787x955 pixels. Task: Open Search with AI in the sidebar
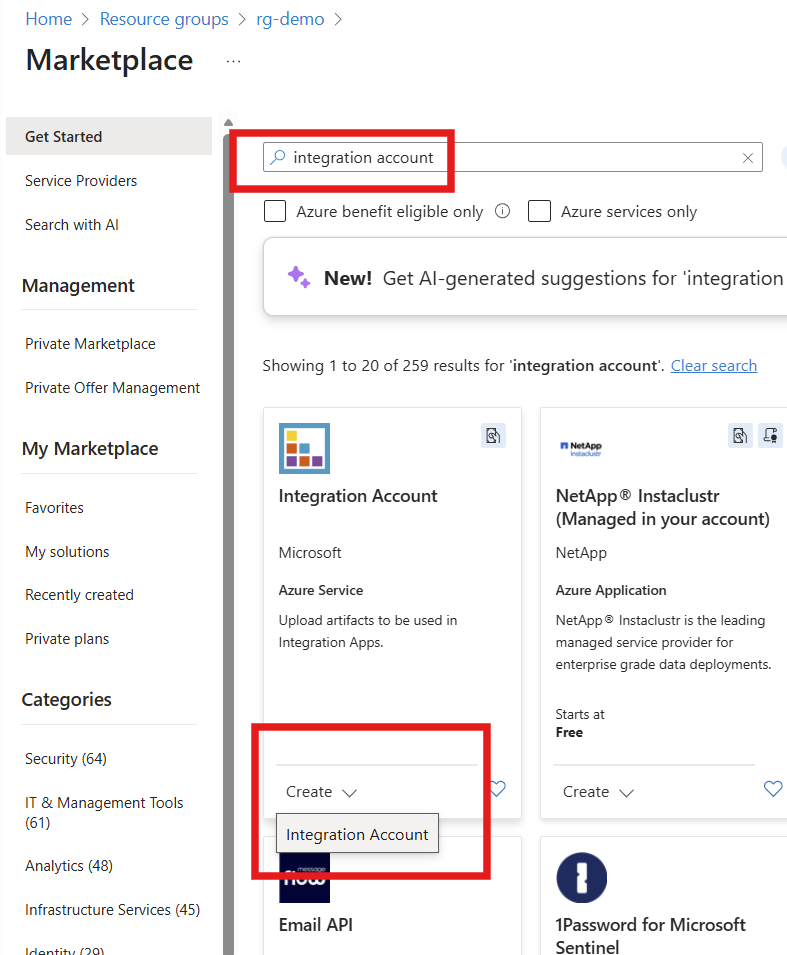pyautogui.click(x=72, y=225)
